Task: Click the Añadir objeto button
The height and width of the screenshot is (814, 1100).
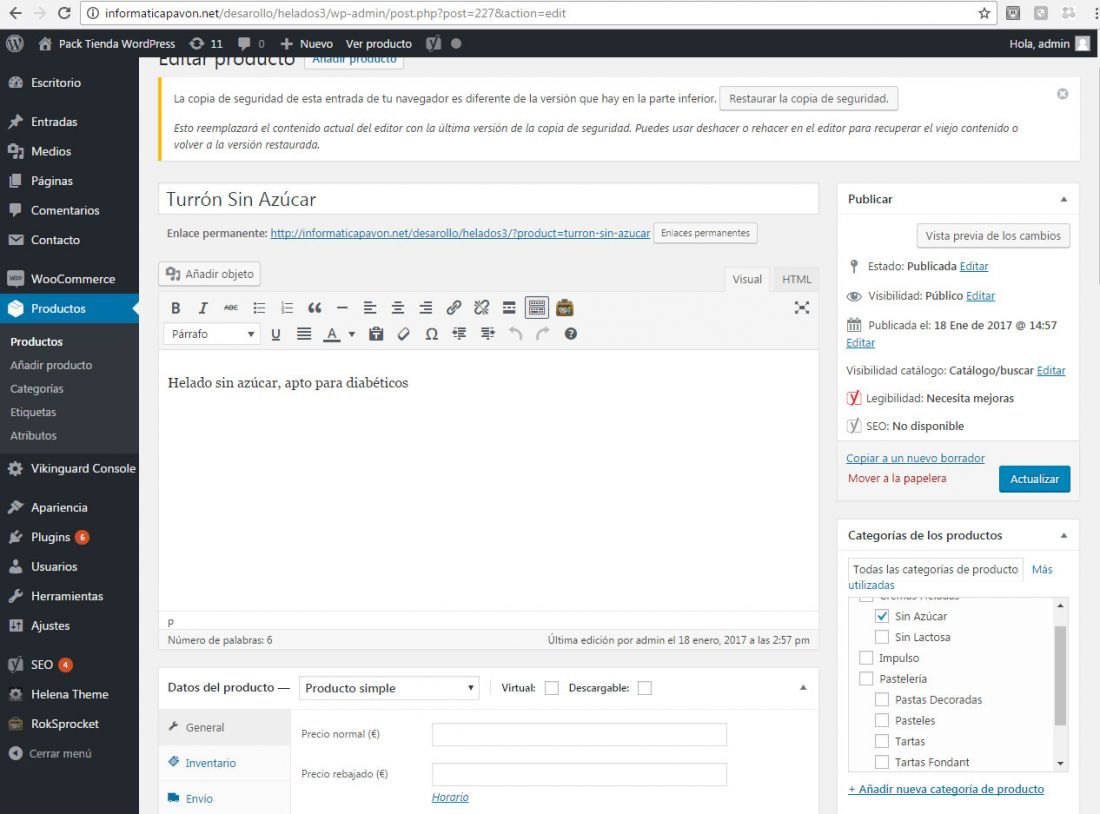Action: (210, 274)
